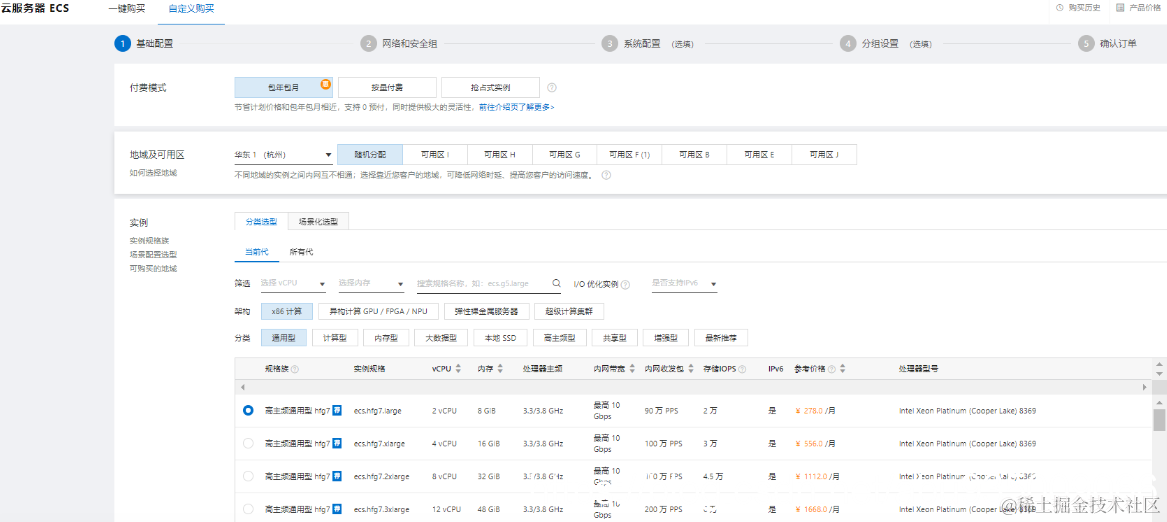This screenshot has height=522, width=1167.
Task: Select 最新推荐 category filter
Action: pyautogui.click(x=721, y=337)
